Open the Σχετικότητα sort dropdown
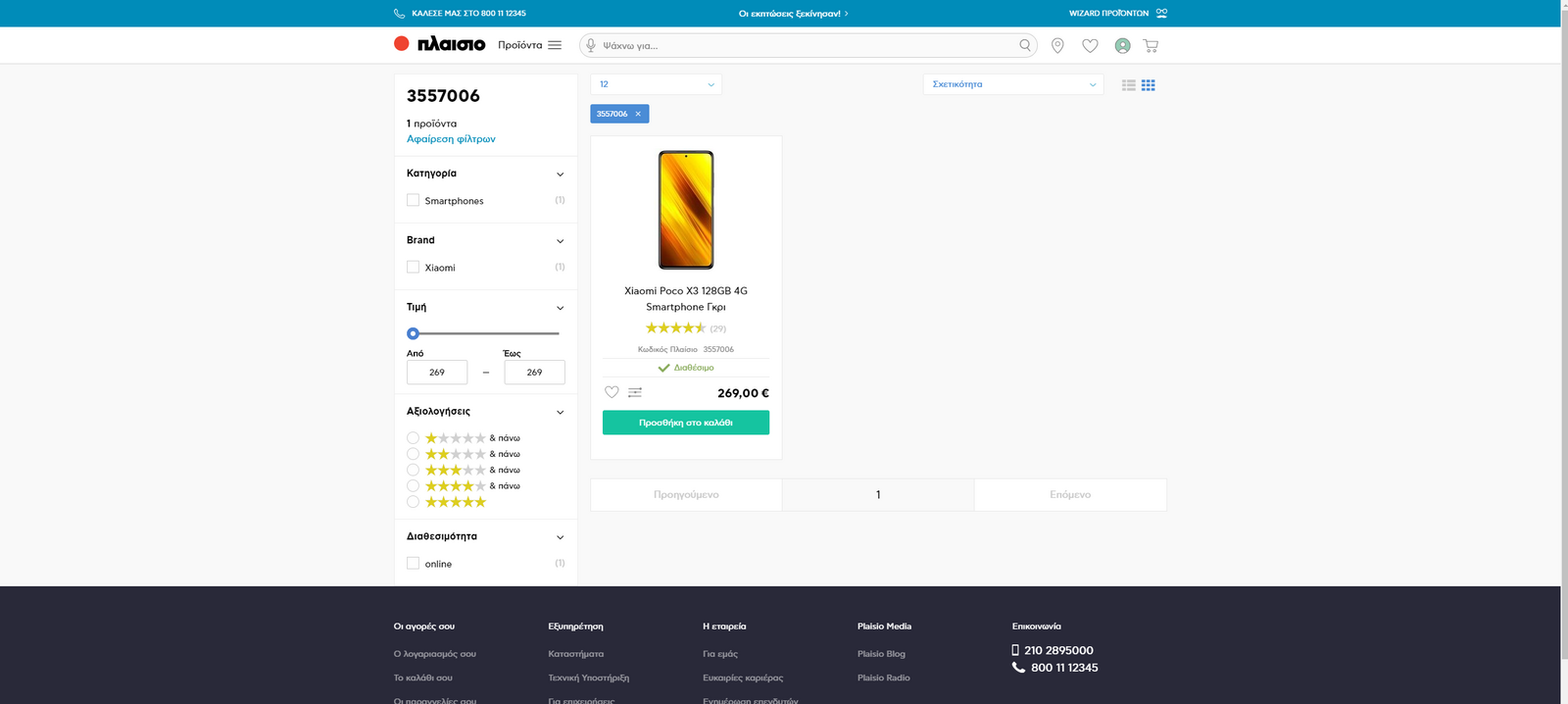This screenshot has width=1568, height=704. pyautogui.click(x=1013, y=84)
